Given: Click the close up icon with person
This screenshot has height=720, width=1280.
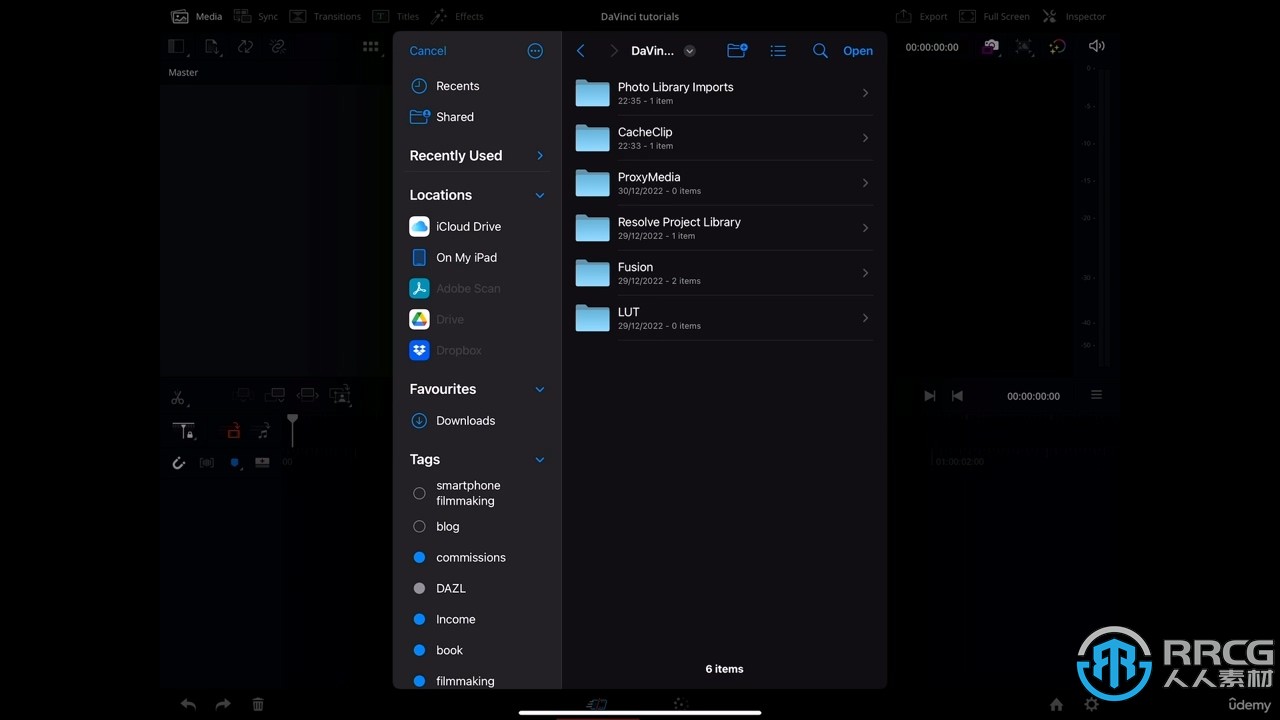Looking at the screenshot, I should click(x=341, y=396).
